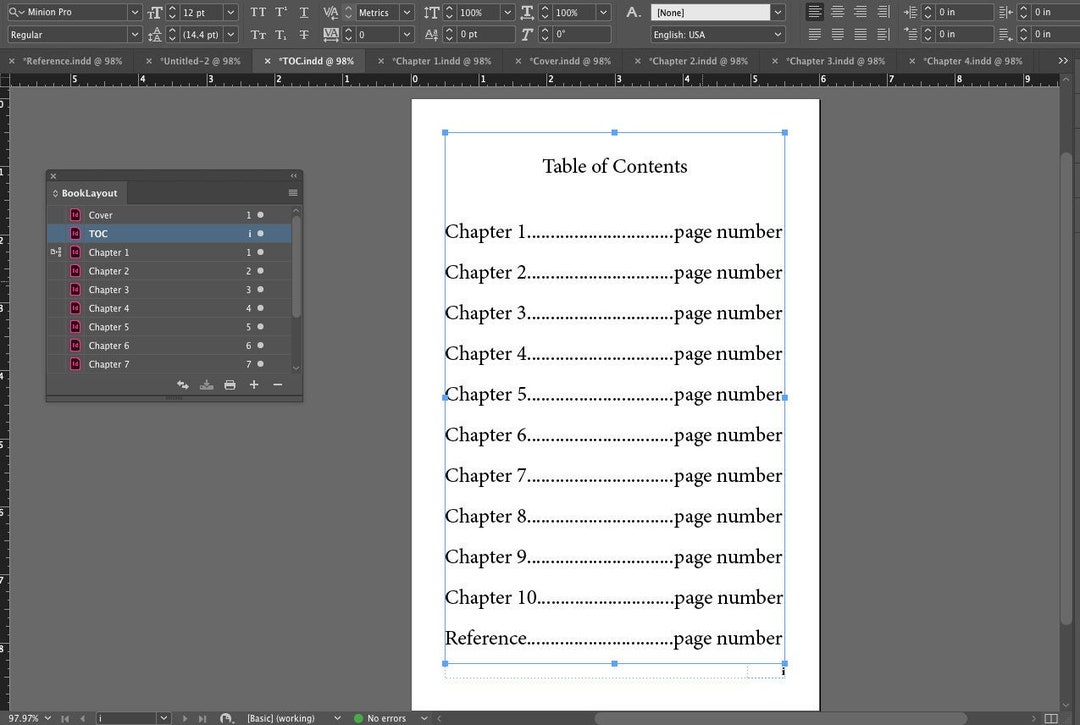Toggle Strikethrough formatting button
The height and width of the screenshot is (725, 1080).
304,34
